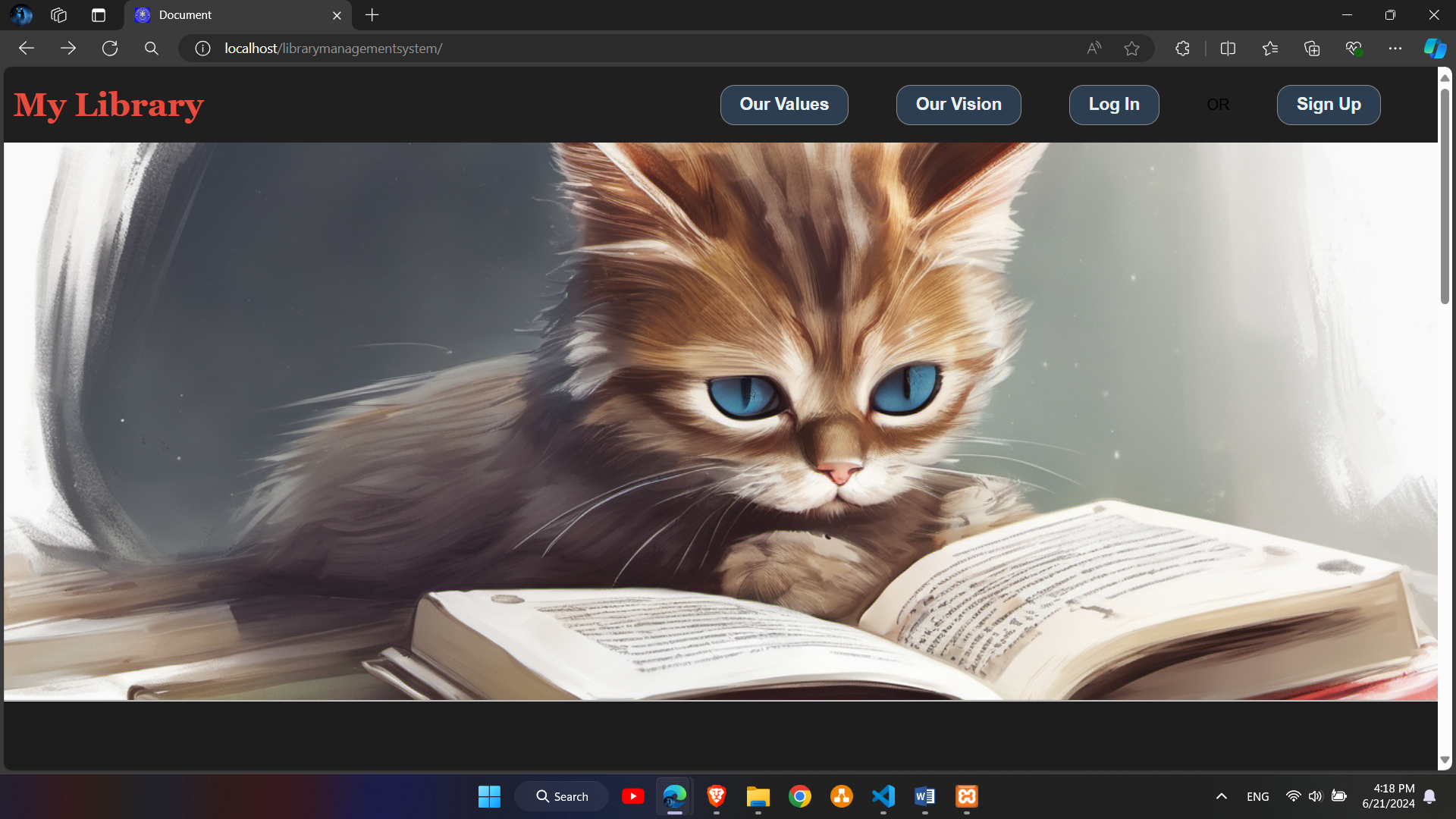
Task: Click the Sign Up button
Action: click(x=1329, y=104)
